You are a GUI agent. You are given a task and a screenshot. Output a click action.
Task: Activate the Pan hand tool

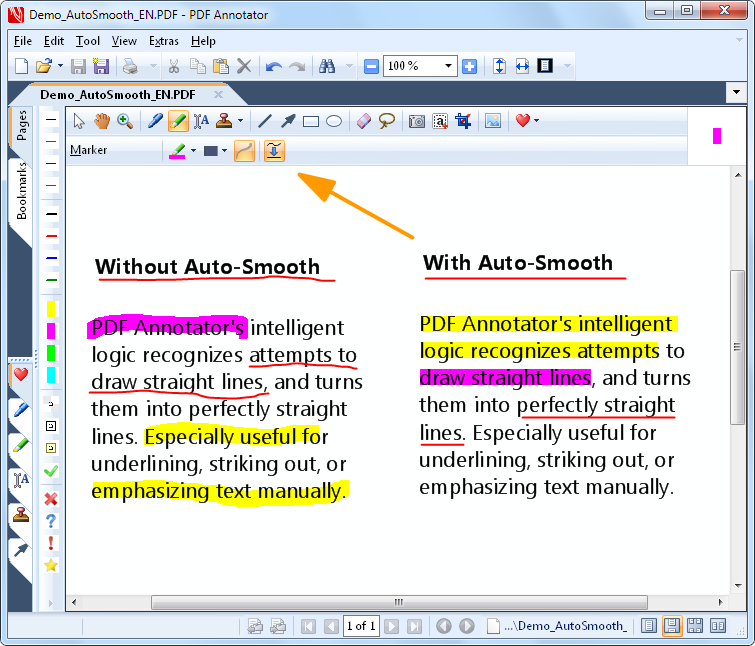point(102,121)
